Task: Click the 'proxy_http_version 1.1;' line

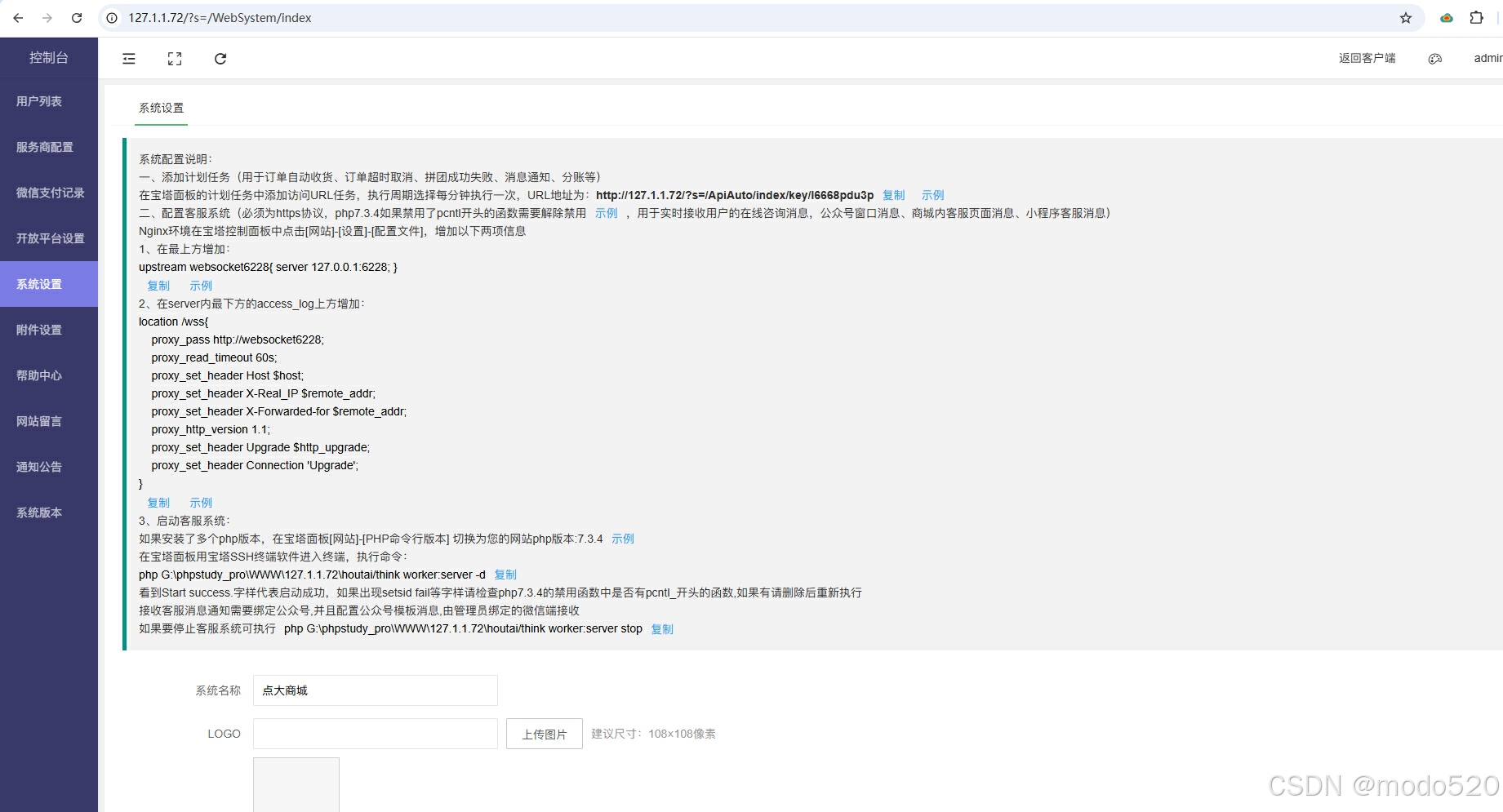Action: click(211, 429)
